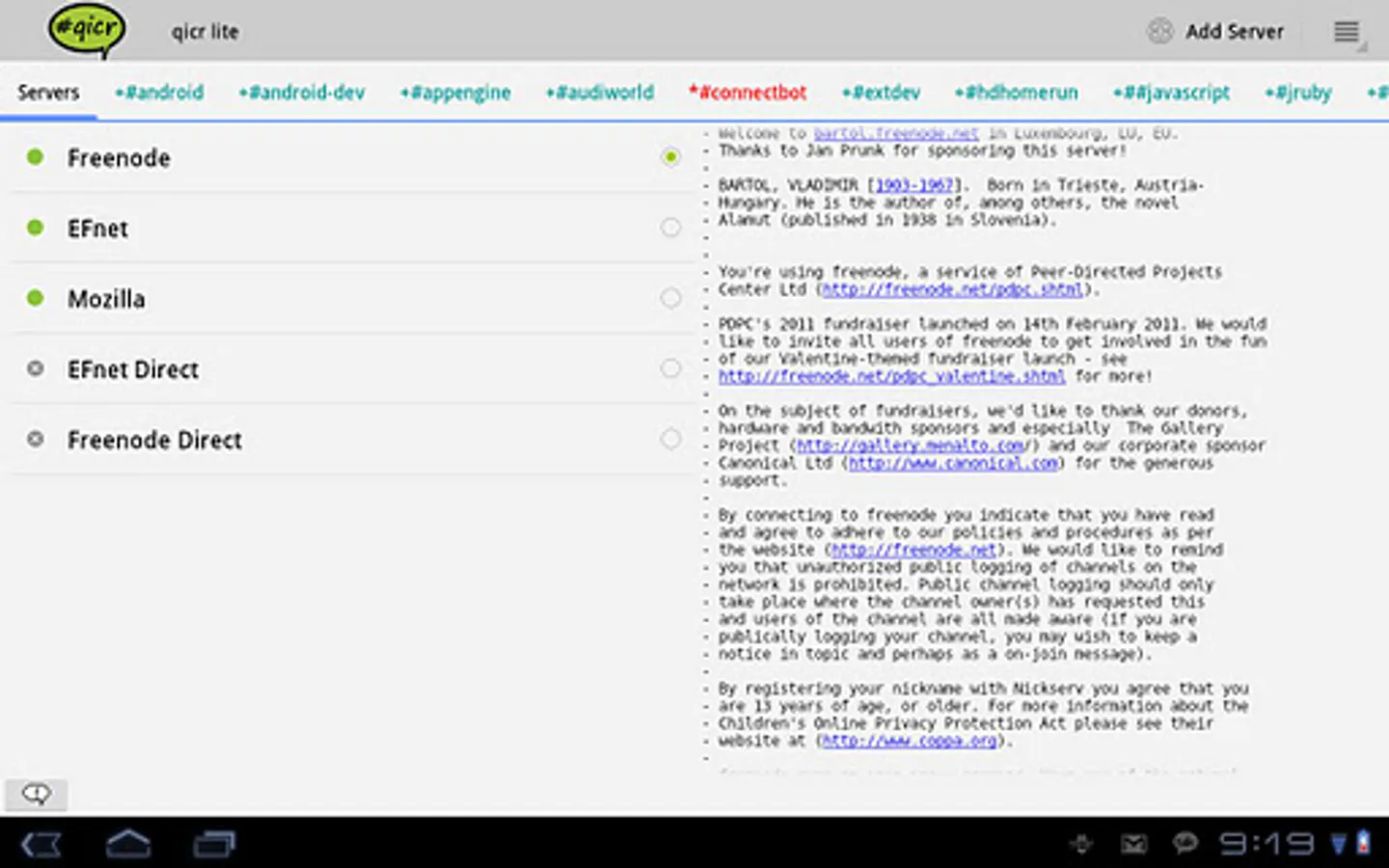Open the www.canonical.com link
This screenshot has width=1389, height=868.
tap(953, 463)
